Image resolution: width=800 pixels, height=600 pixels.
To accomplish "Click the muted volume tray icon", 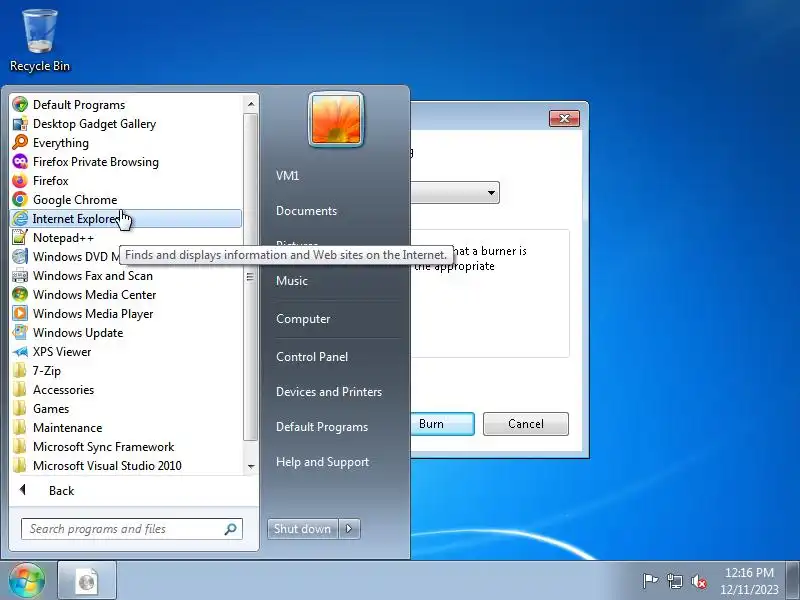I will pyautogui.click(x=699, y=581).
